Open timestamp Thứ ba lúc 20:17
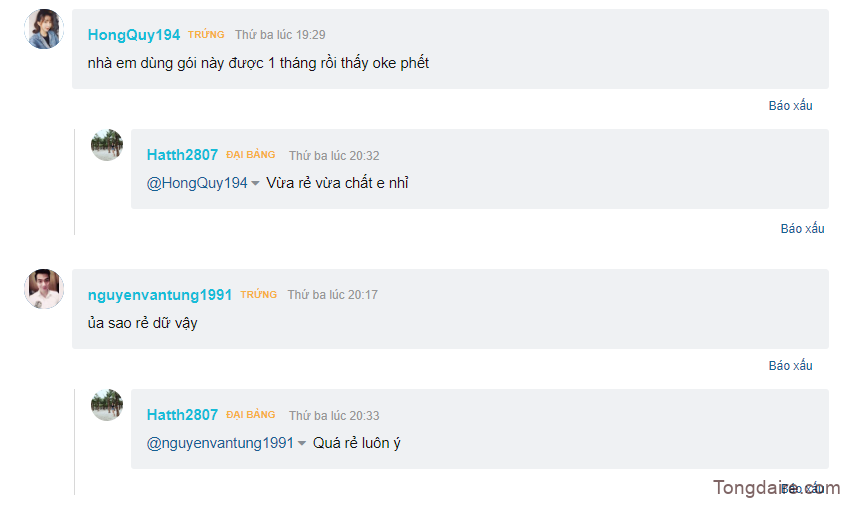The width and height of the screenshot is (850, 508). coord(333,295)
